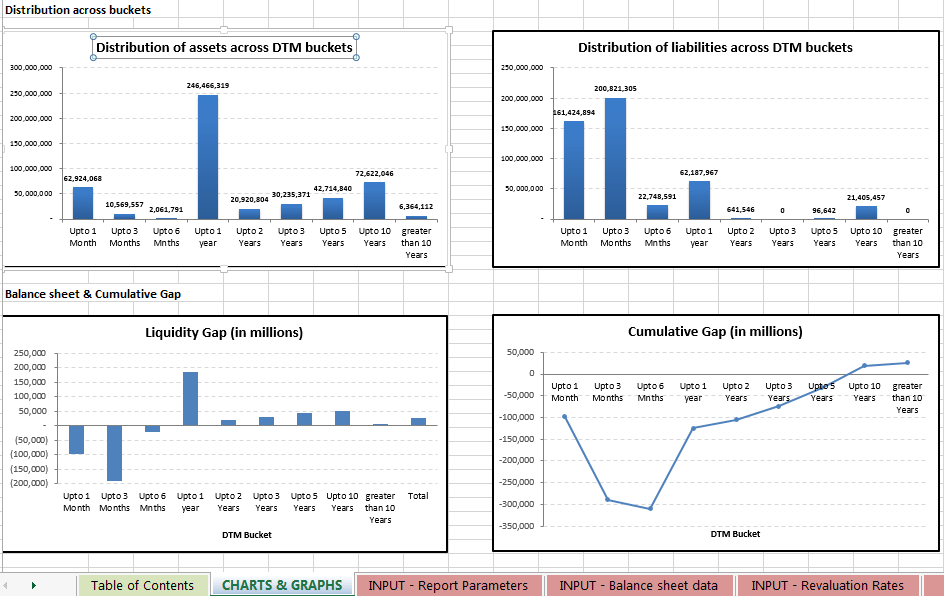The height and width of the screenshot is (596, 944).
Task: Open the Table of Contents sheet tab
Action: pyautogui.click(x=143, y=585)
